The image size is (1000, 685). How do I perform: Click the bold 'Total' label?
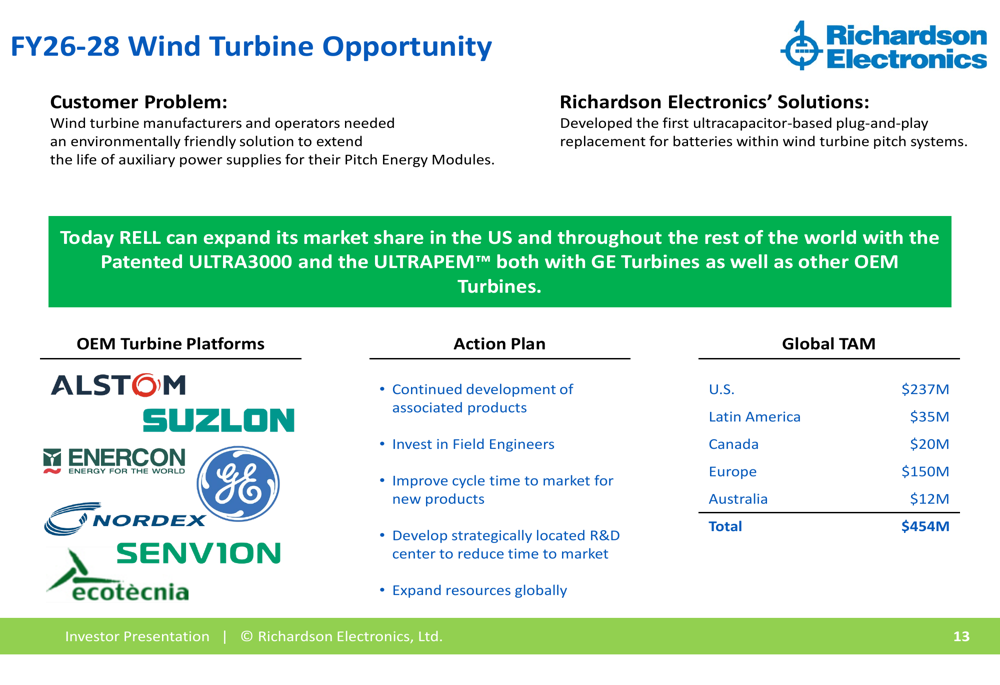tap(725, 526)
